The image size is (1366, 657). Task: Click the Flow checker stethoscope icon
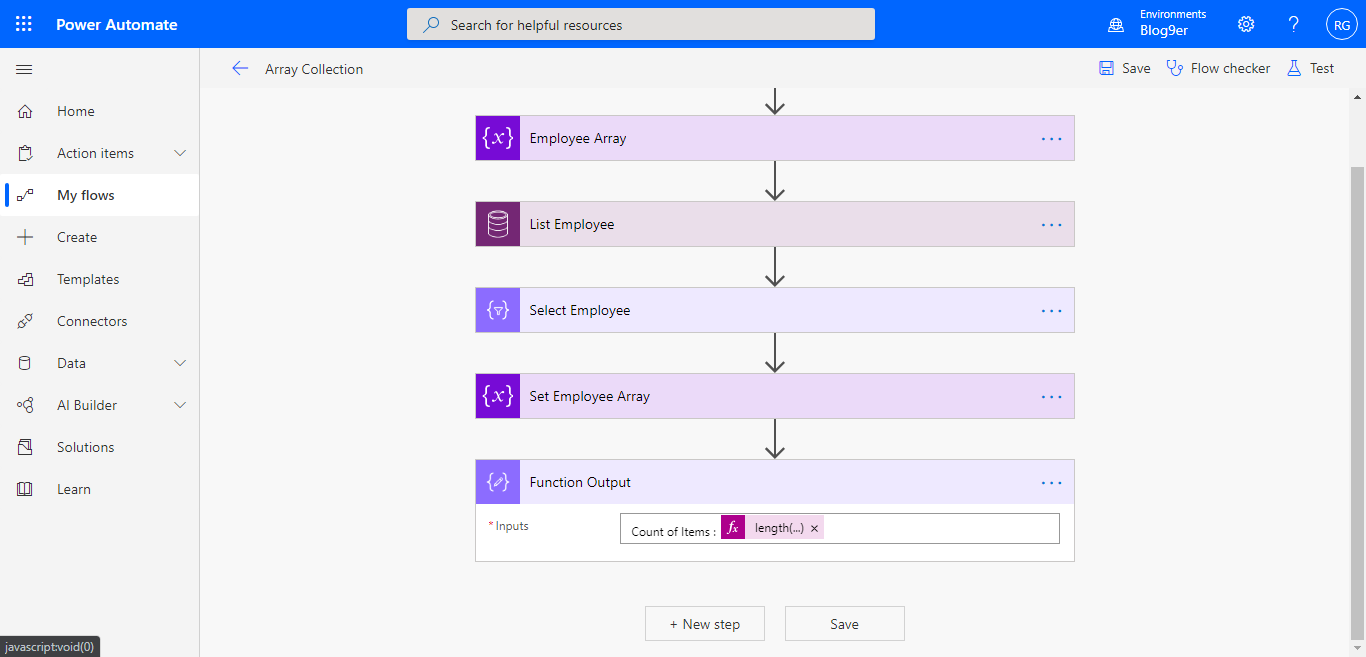pos(1175,68)
